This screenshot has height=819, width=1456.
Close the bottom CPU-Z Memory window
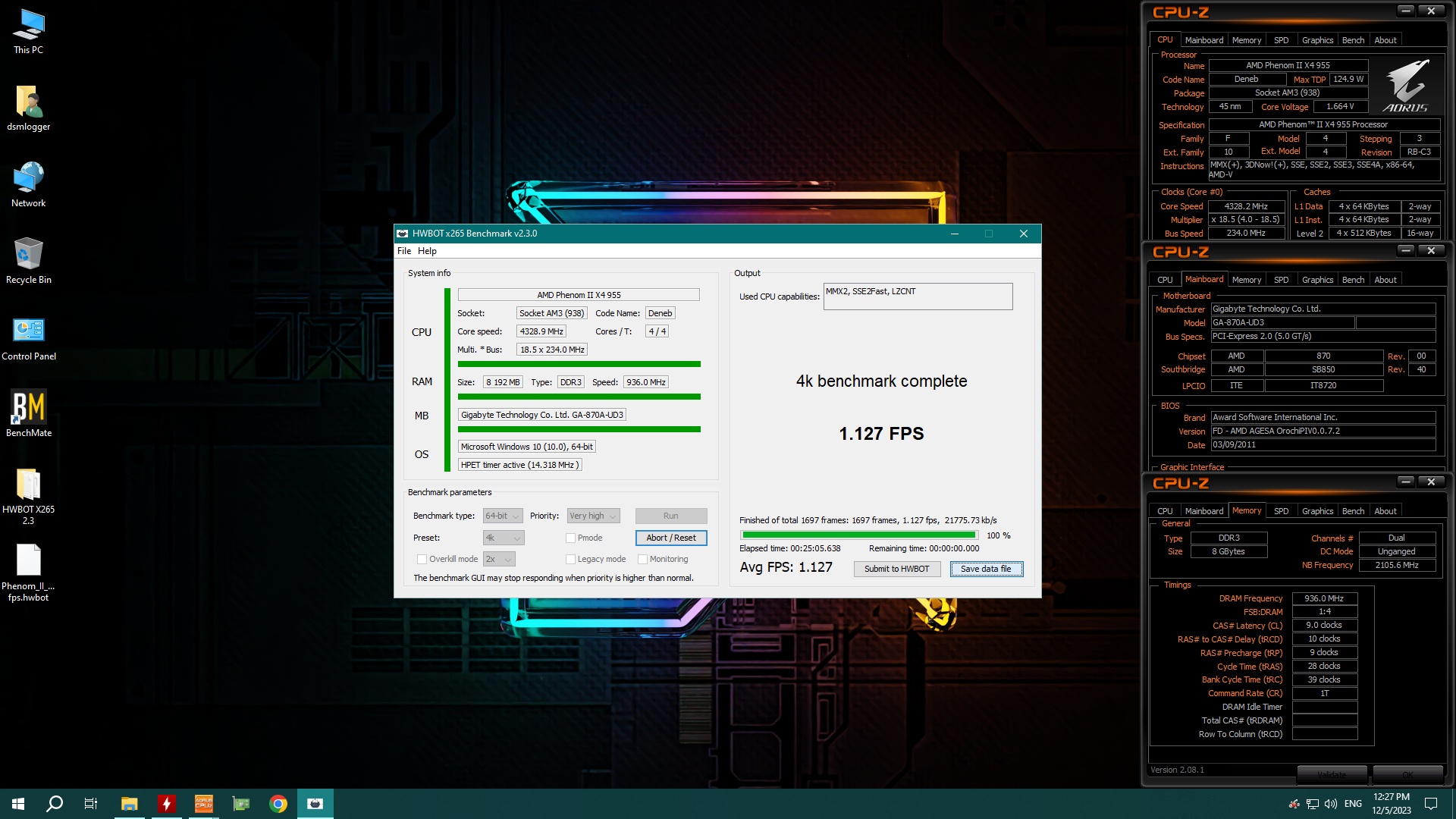1431,482
